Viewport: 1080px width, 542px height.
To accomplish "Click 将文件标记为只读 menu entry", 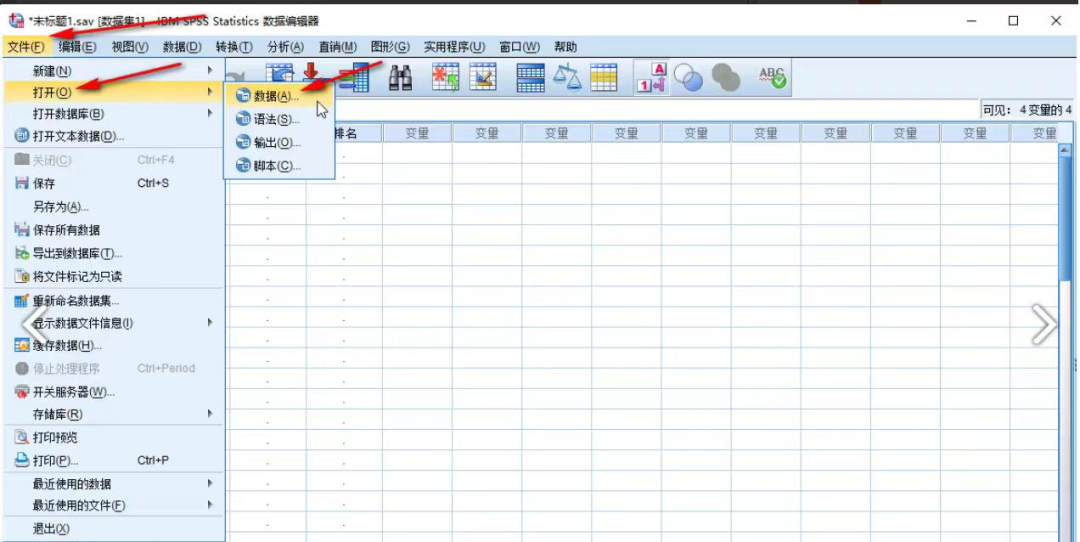I will 77,276.
